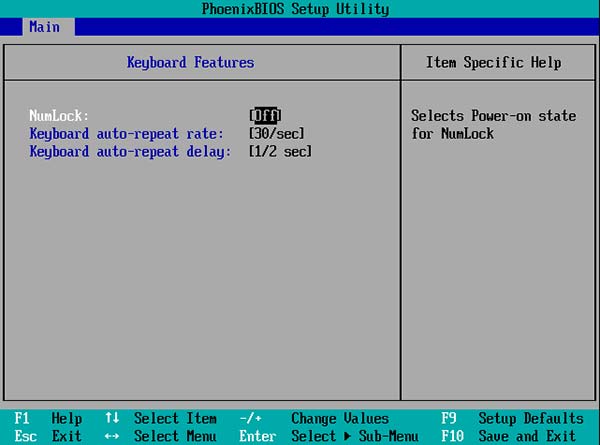Click the Keyboard Features heading
The width and height of the screenshot is (600, 445).
(x=191, y=62)
